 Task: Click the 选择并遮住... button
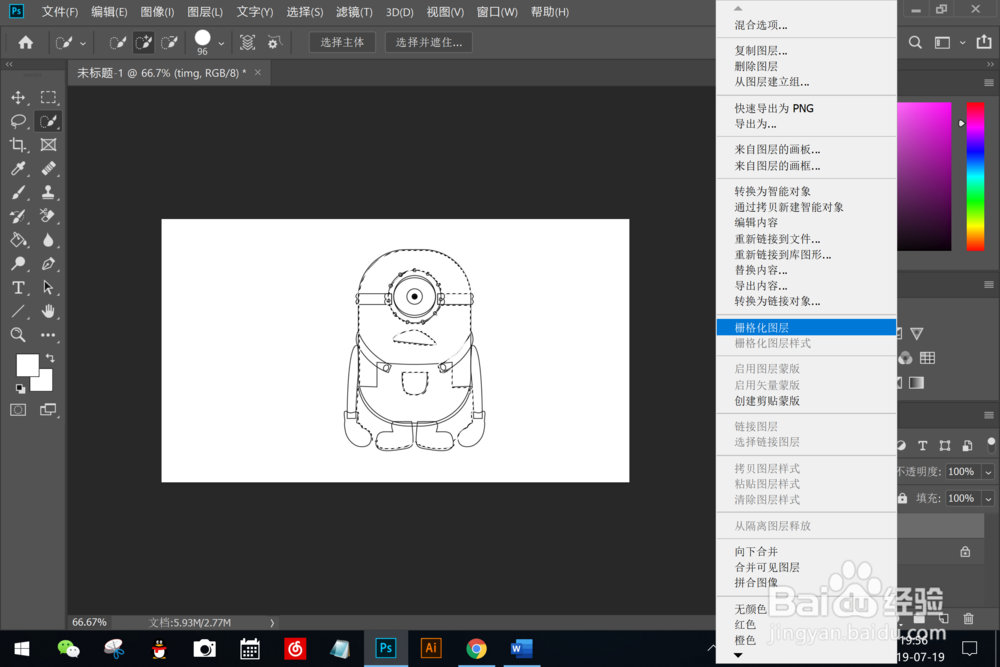coord(429,43)
